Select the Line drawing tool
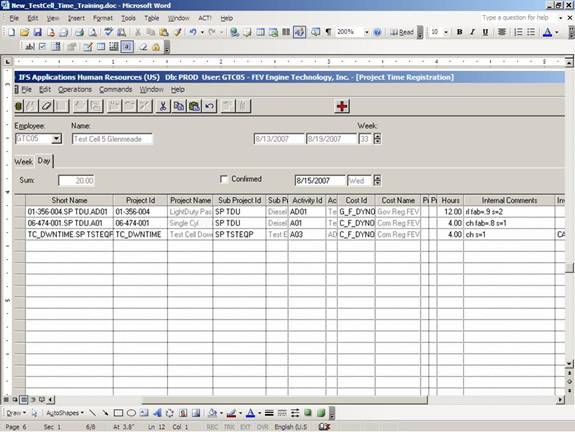Screen dimensions: 575x432 [92, 413]
